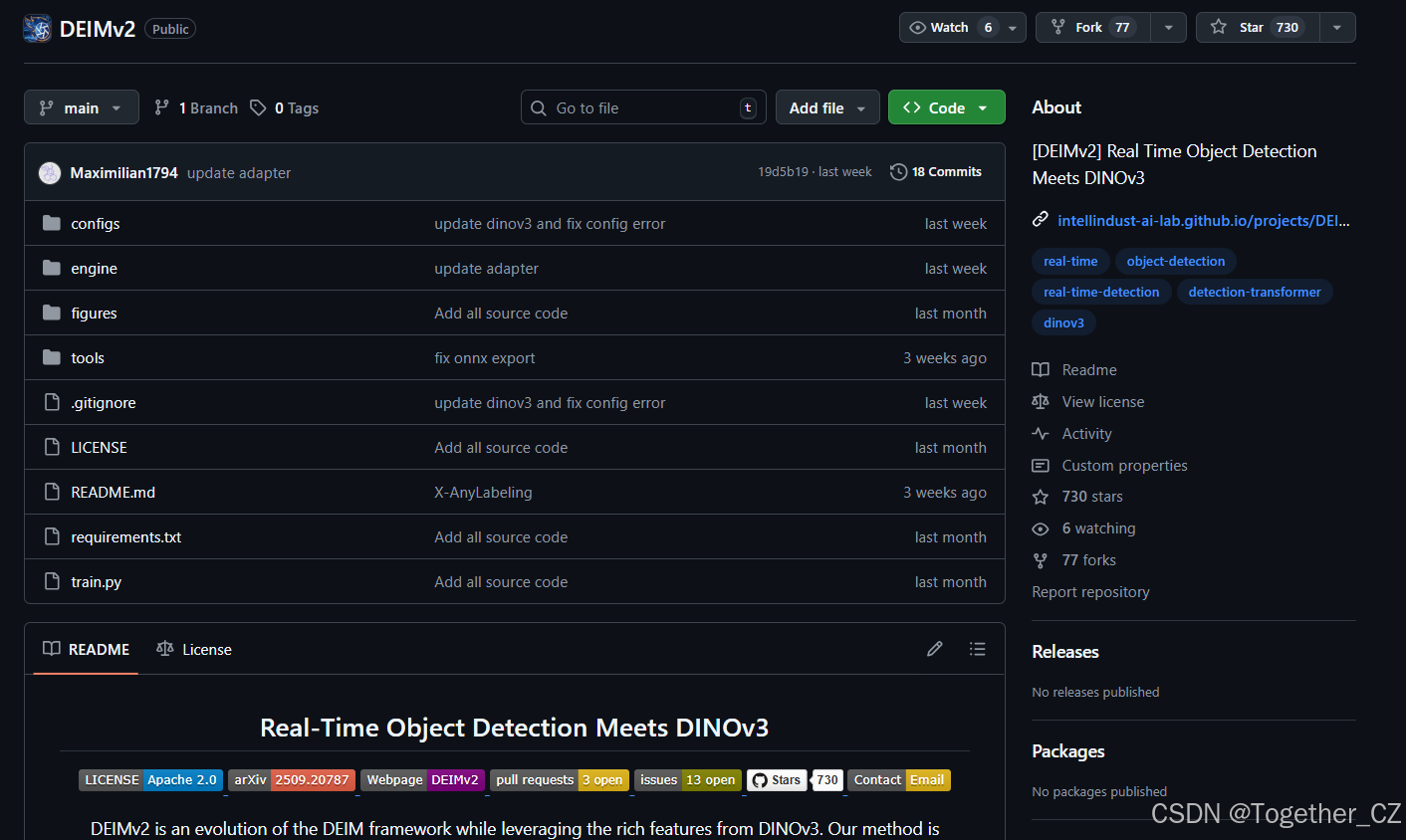Click the engine folder icon

pos(52,268)
